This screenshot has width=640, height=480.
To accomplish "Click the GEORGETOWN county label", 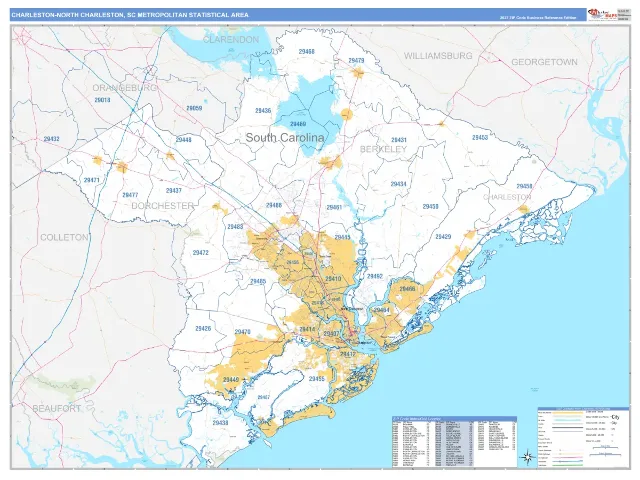I will click(x=544, y=62).
